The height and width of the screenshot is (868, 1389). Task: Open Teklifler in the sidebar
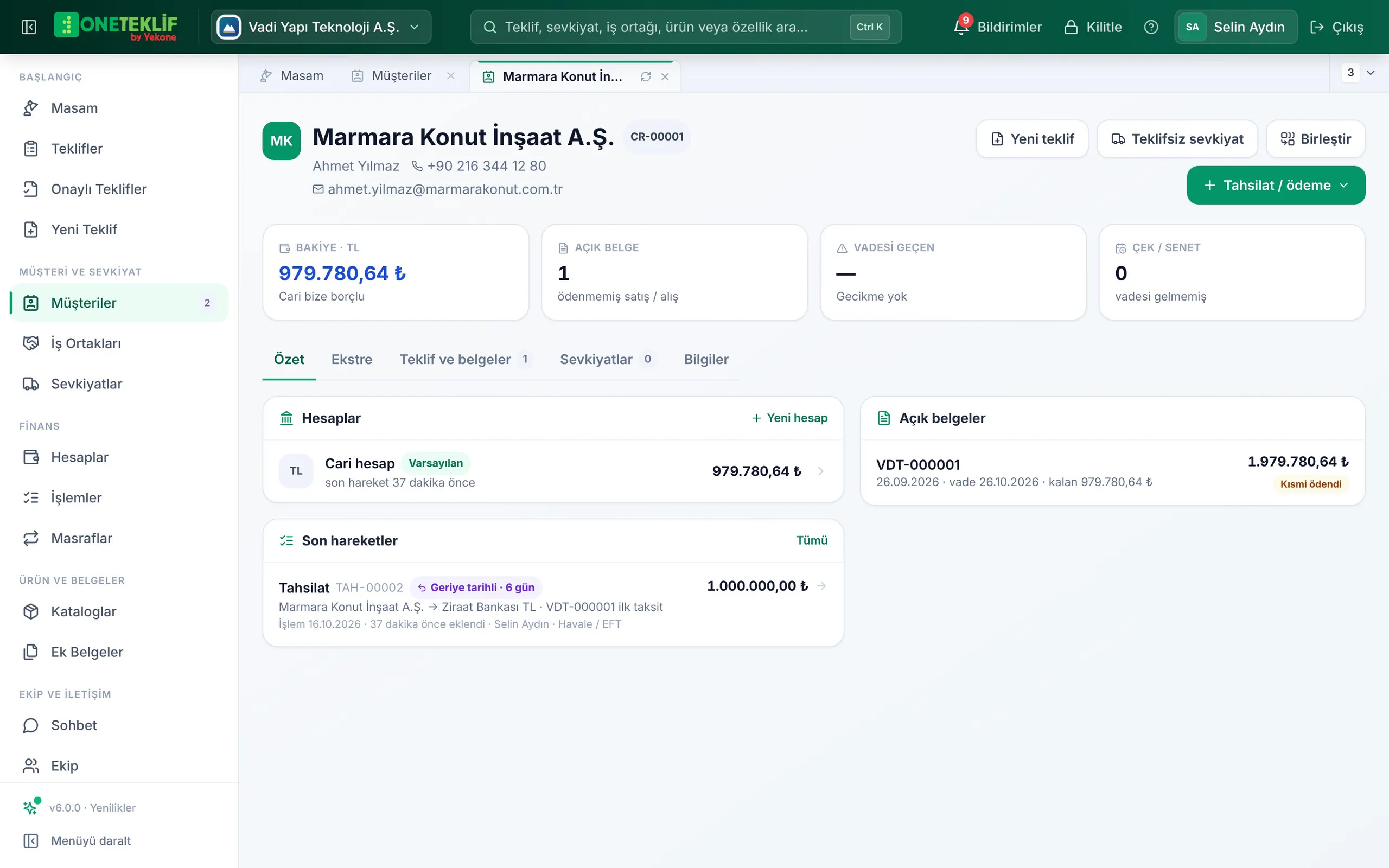click(119, 149)
